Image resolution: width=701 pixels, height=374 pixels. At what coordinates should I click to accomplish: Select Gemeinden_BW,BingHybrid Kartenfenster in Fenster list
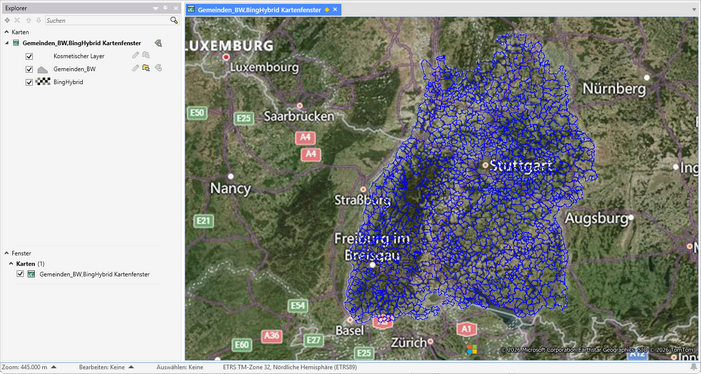pyautogui.click(x=94, y=274)
